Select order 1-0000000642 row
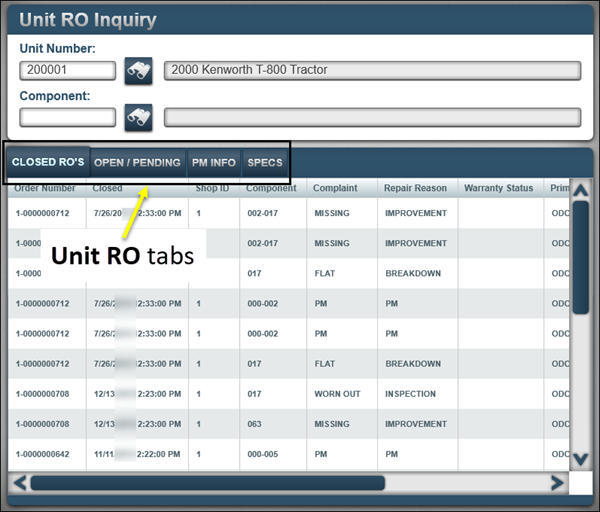Viewport: 600px width, 512px height. (x=43, y=454)
